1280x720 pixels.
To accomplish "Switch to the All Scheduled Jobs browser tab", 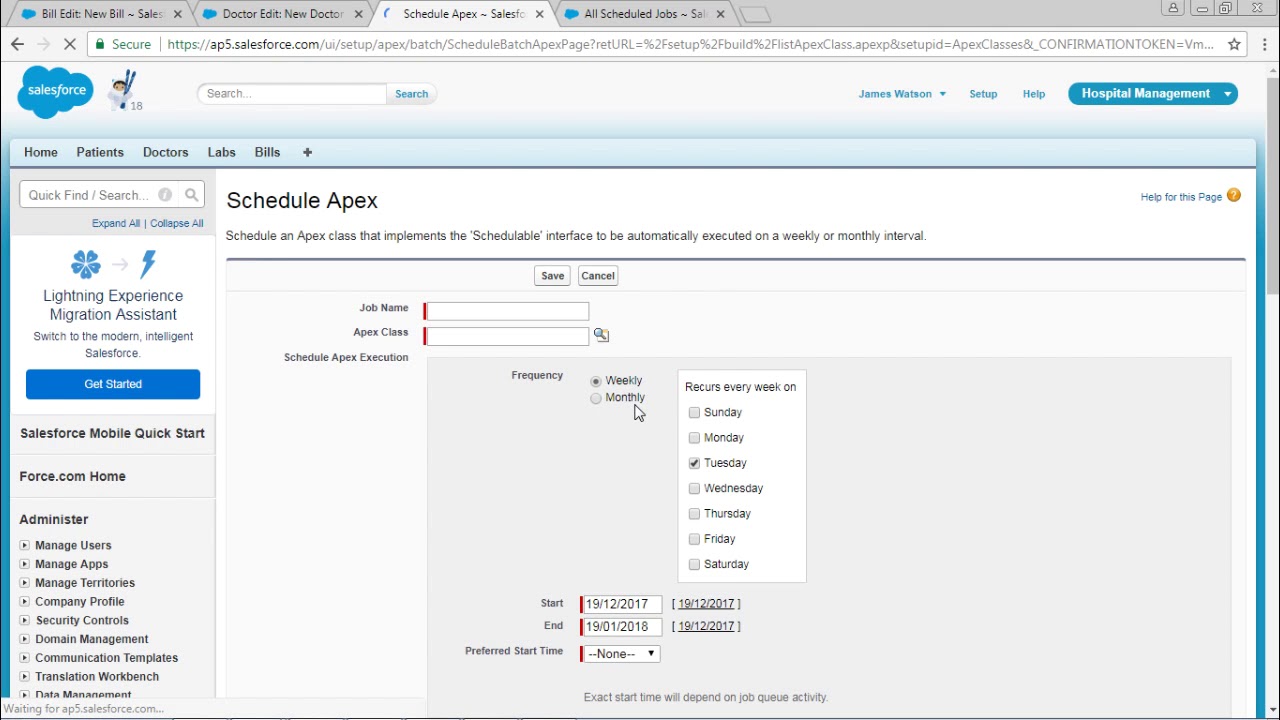I will (643, 14).
